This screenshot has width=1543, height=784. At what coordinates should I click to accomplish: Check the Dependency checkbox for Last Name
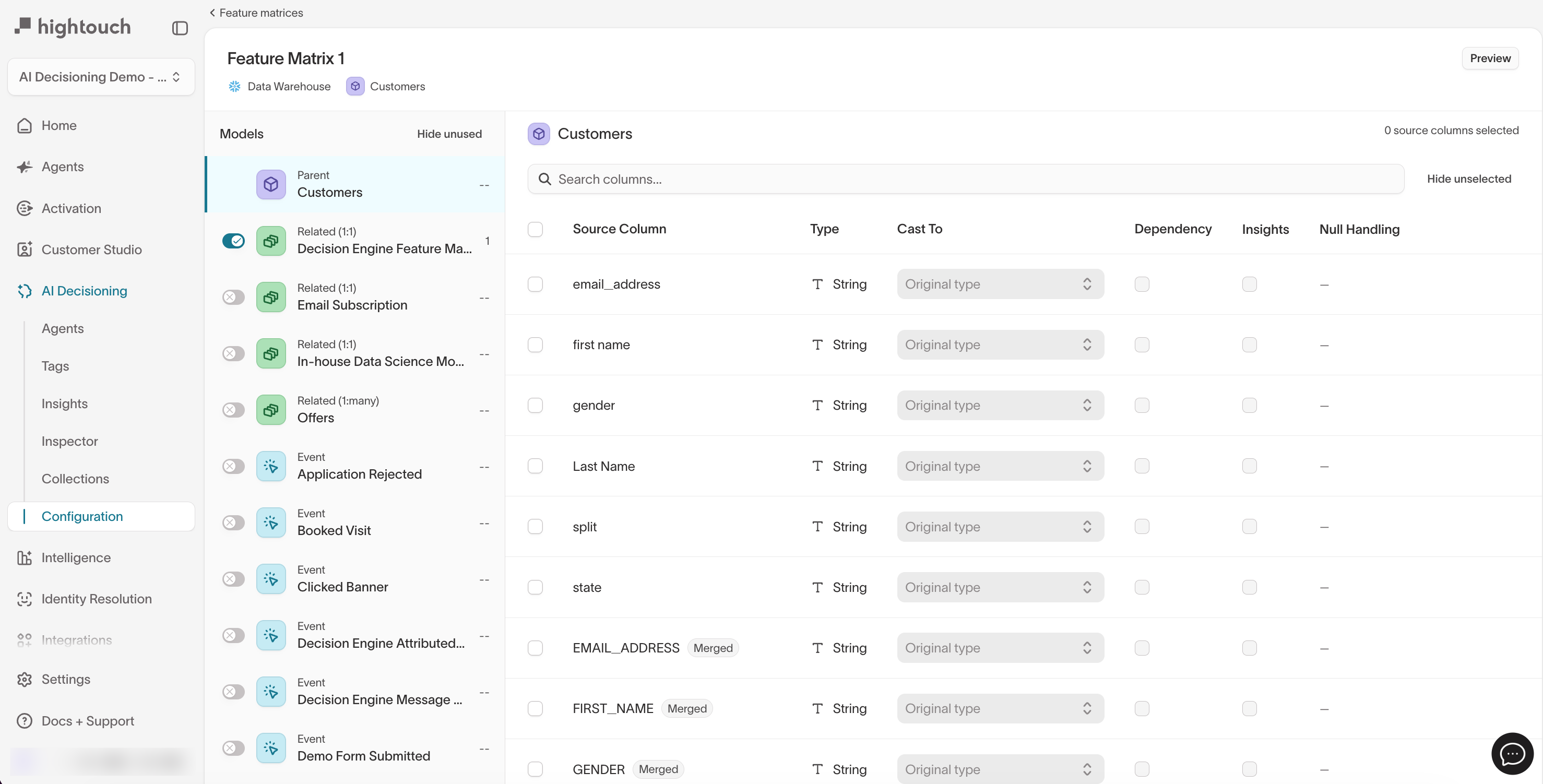pyautogui.click(x=1142, y=466)
